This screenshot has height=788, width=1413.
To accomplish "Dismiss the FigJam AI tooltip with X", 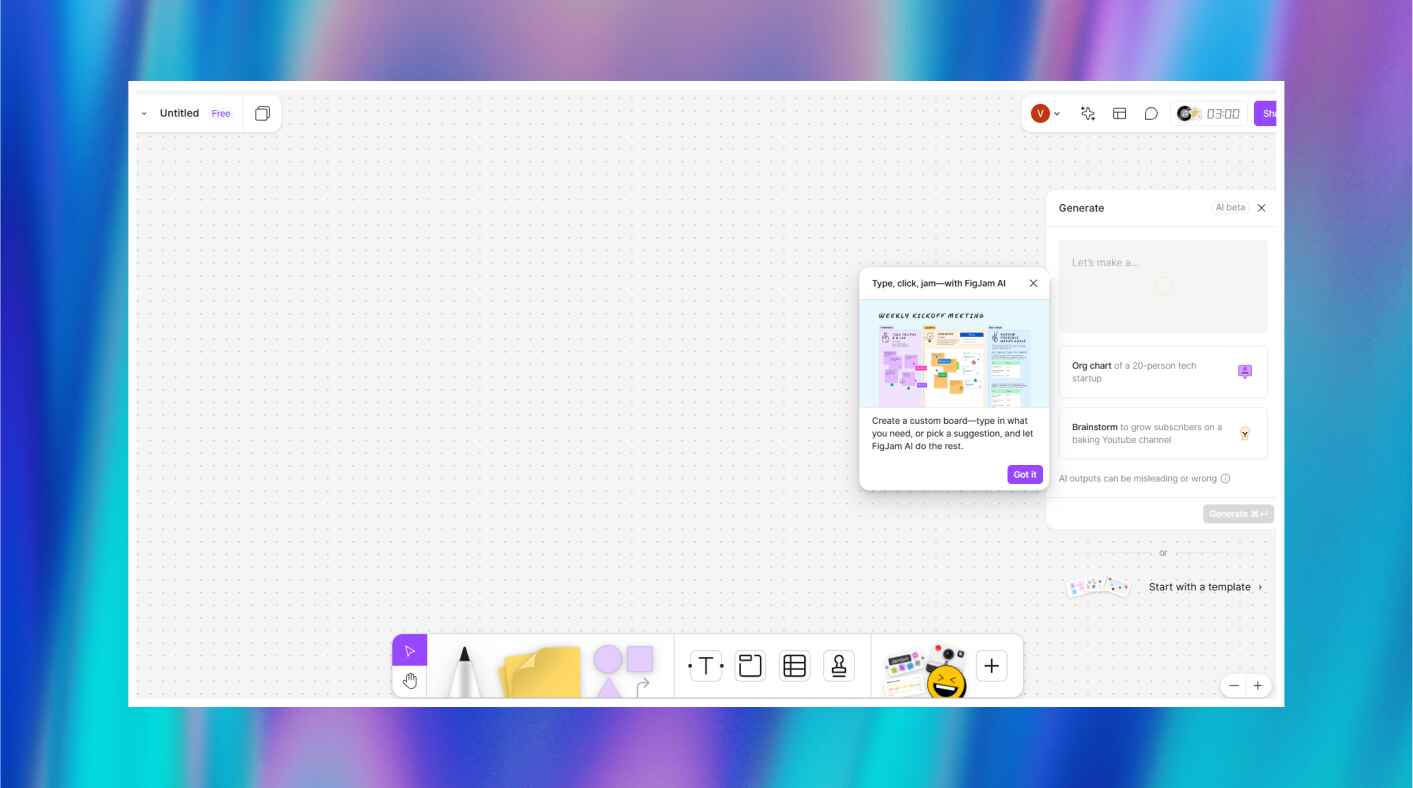I will (1033, 283).
